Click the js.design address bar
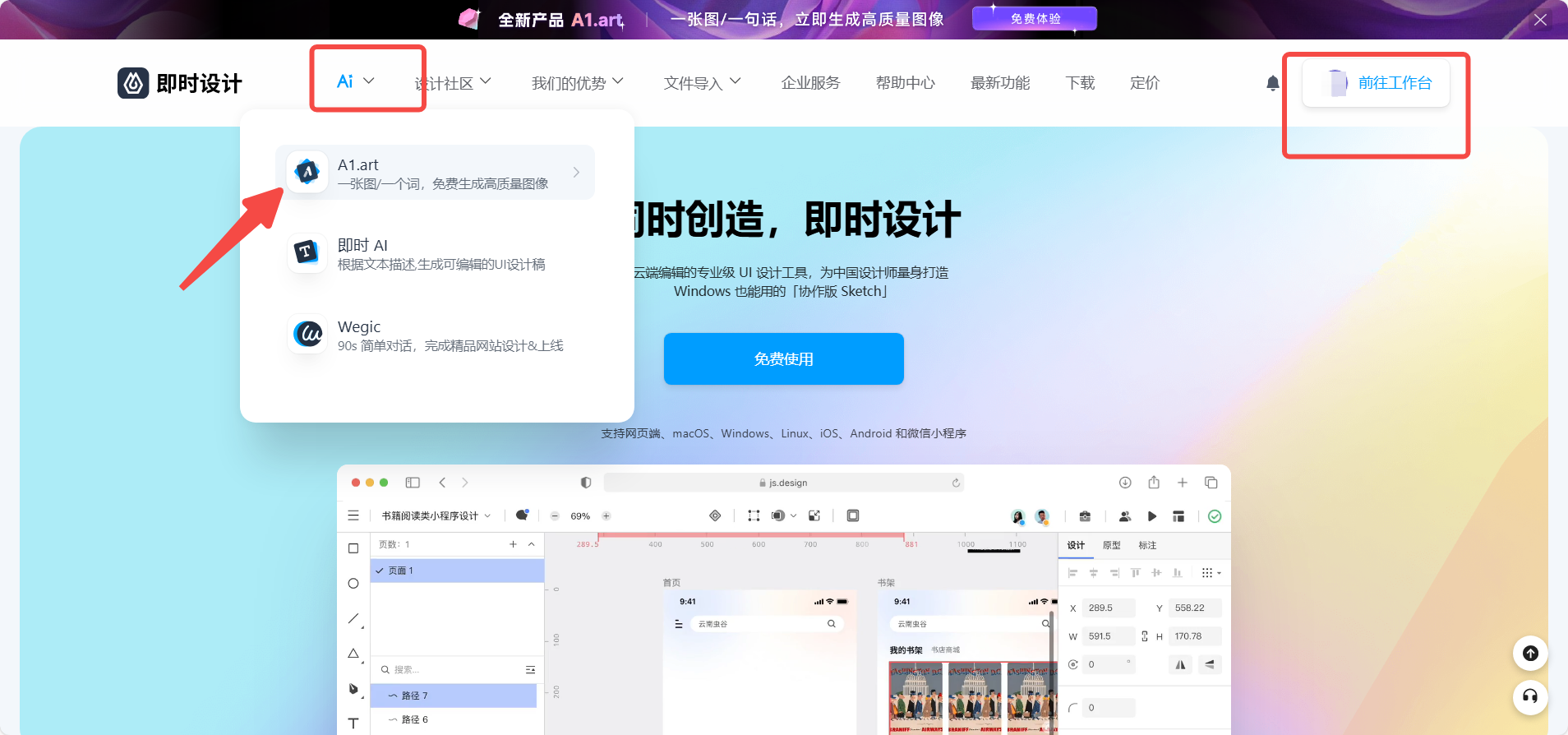The image size is (1568, 735). point(784,483)
